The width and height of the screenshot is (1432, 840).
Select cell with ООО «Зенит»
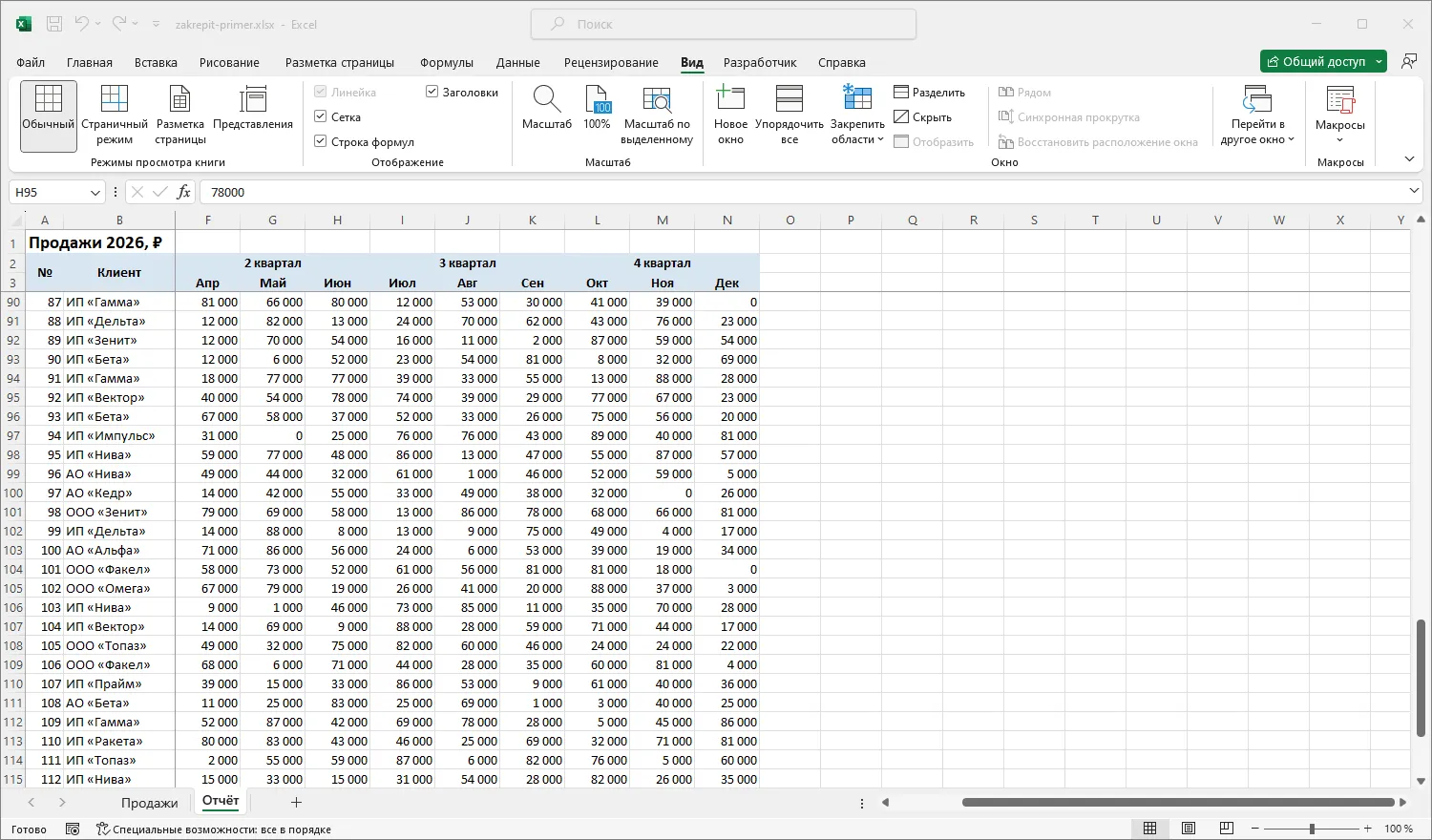pyautogui.click(x=119, y=512)
